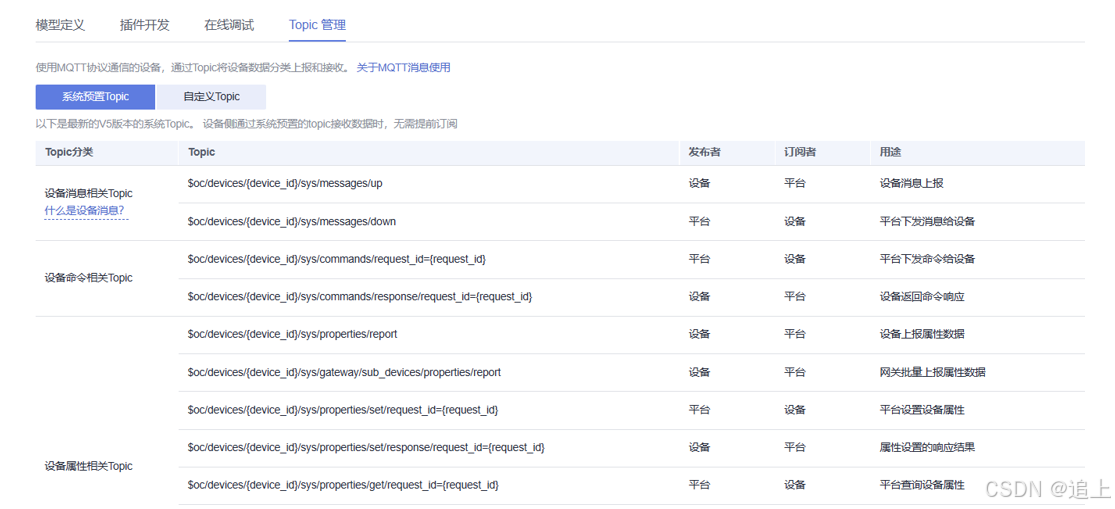Click the 设备消息相关Topic category label
This screenshot has width=1115, height=509.
(x=88, y=193)
